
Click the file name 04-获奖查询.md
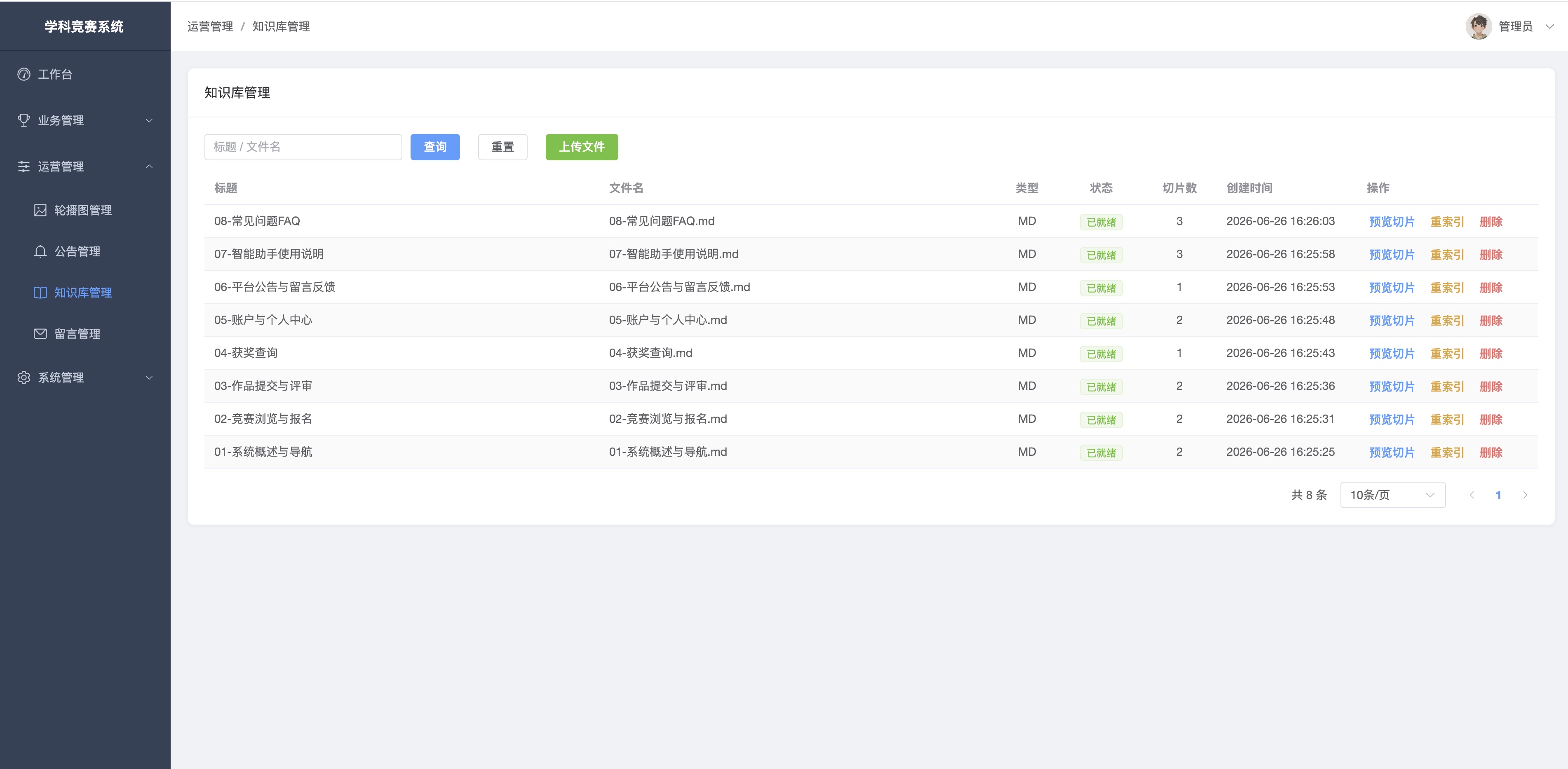(651, 353)
